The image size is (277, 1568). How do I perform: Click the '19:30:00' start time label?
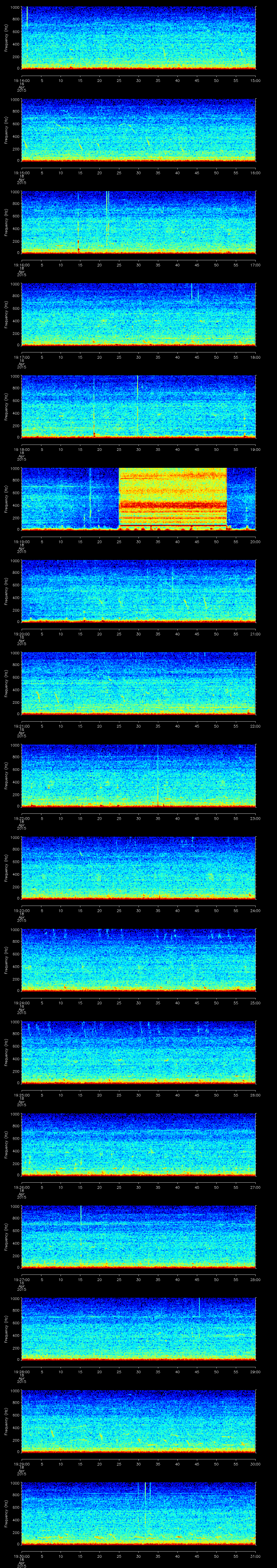[x=21, y=1557]
